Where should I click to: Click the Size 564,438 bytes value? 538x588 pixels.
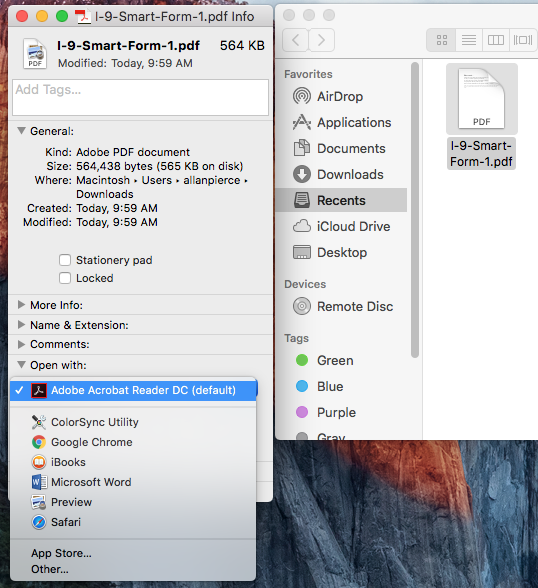tap(159, 166)
